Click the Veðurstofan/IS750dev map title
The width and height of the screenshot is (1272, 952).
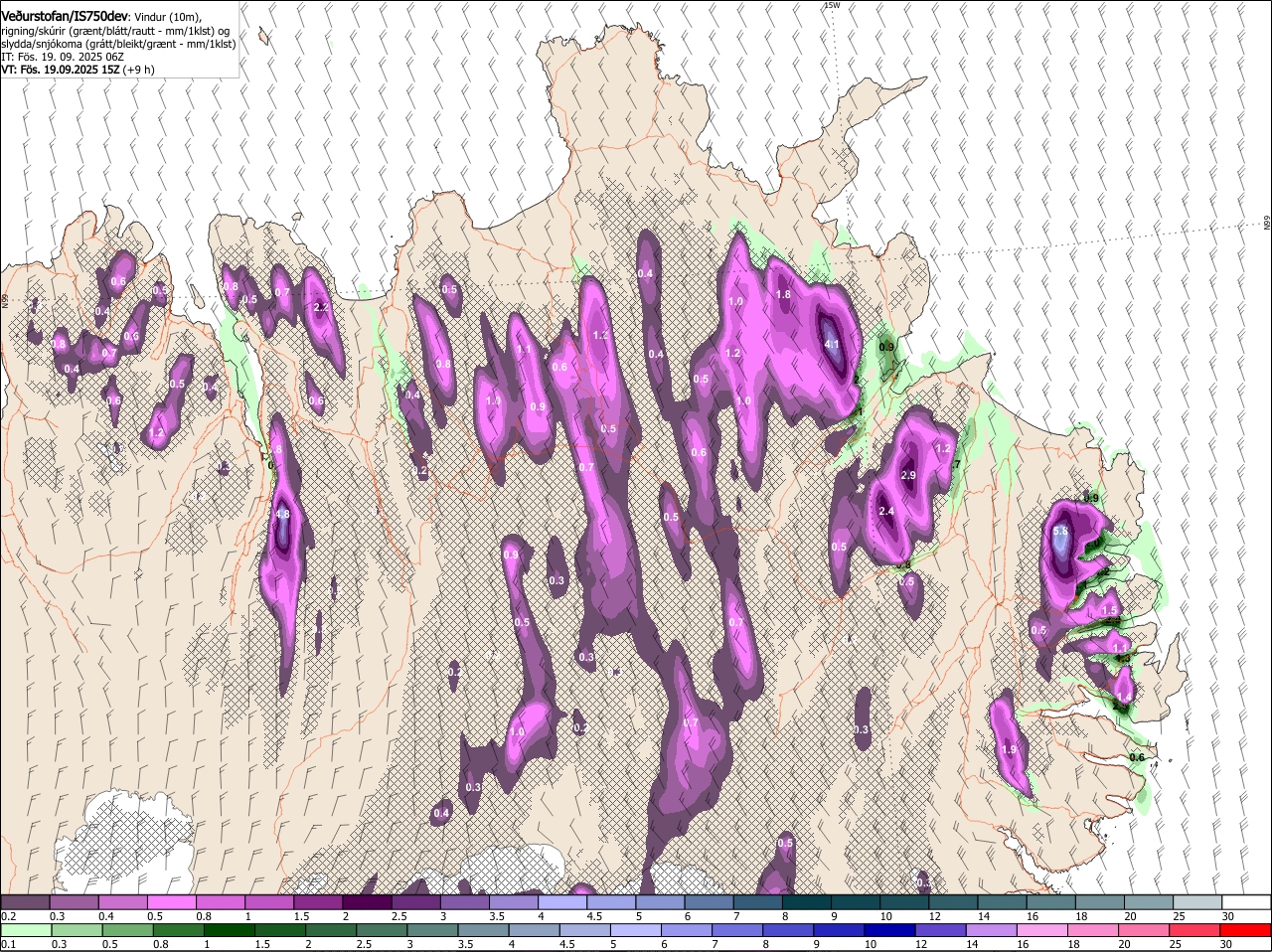[x=65, y=17]
